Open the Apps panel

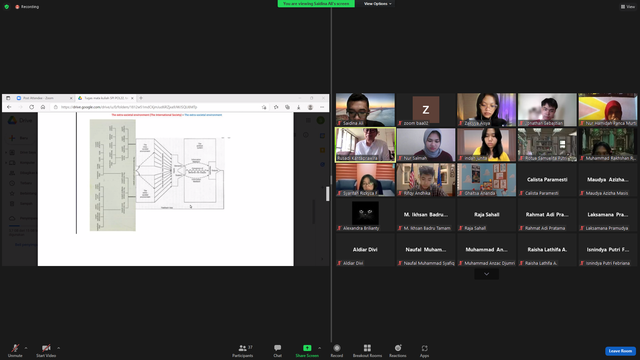tap(424, 351)
